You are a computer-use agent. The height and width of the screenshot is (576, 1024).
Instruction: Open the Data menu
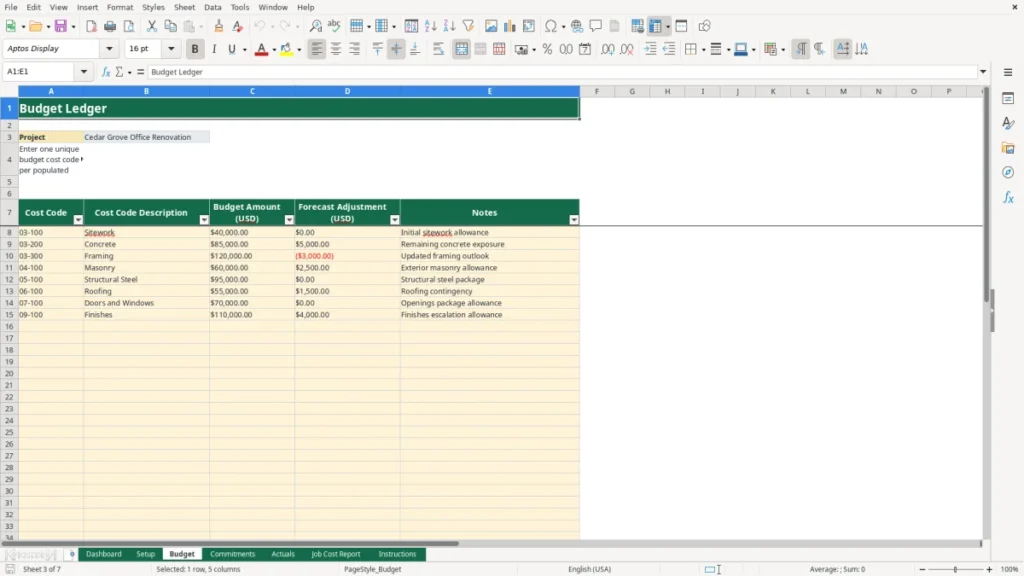click(212, 7)
